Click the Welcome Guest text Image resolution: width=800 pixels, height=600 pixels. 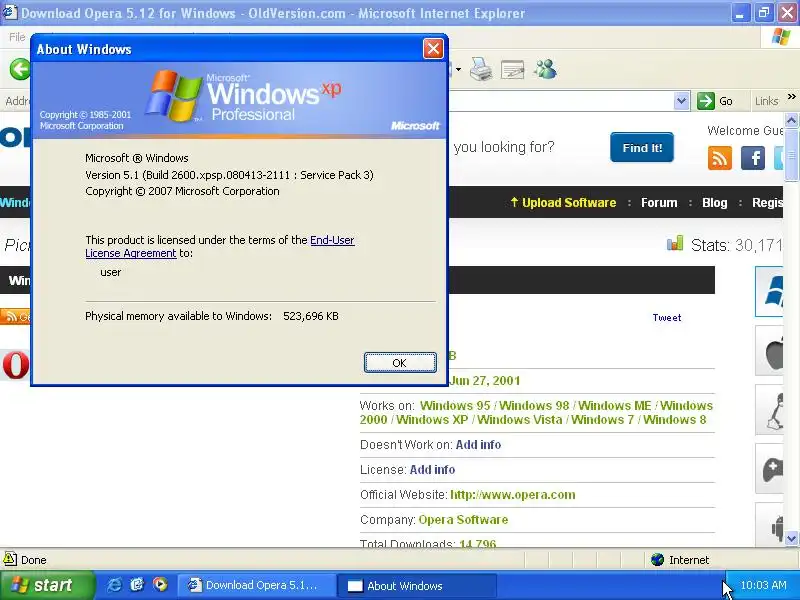[x=745, y=131]
